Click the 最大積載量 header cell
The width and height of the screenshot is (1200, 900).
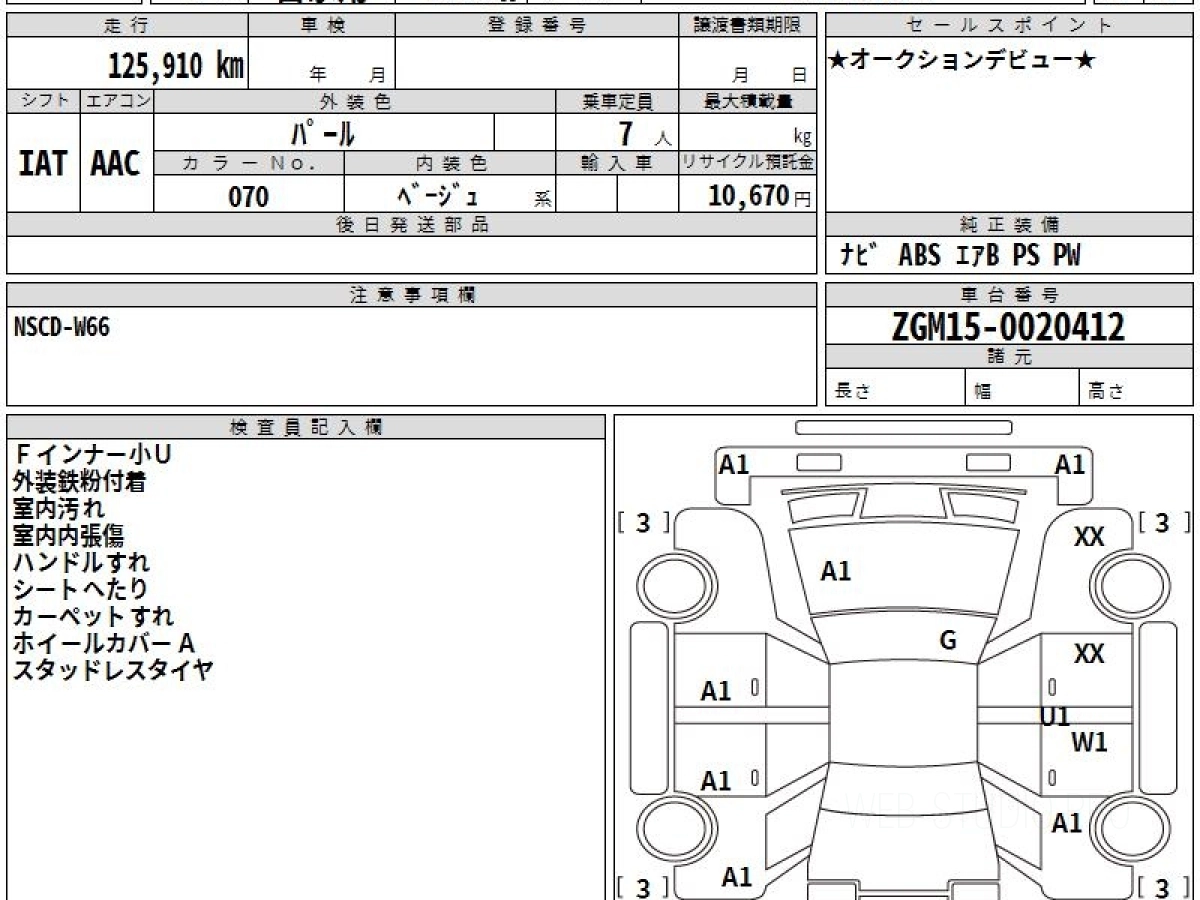tap(747, 101)
